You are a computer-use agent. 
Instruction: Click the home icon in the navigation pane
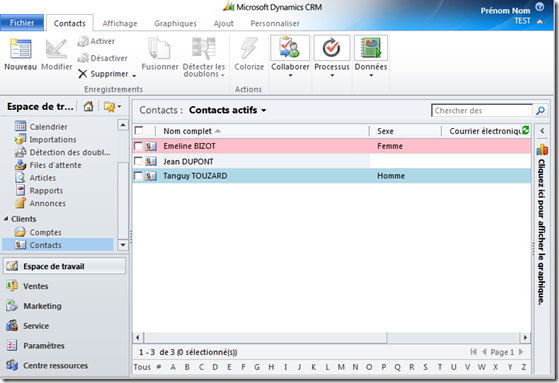tap(88, 106)
